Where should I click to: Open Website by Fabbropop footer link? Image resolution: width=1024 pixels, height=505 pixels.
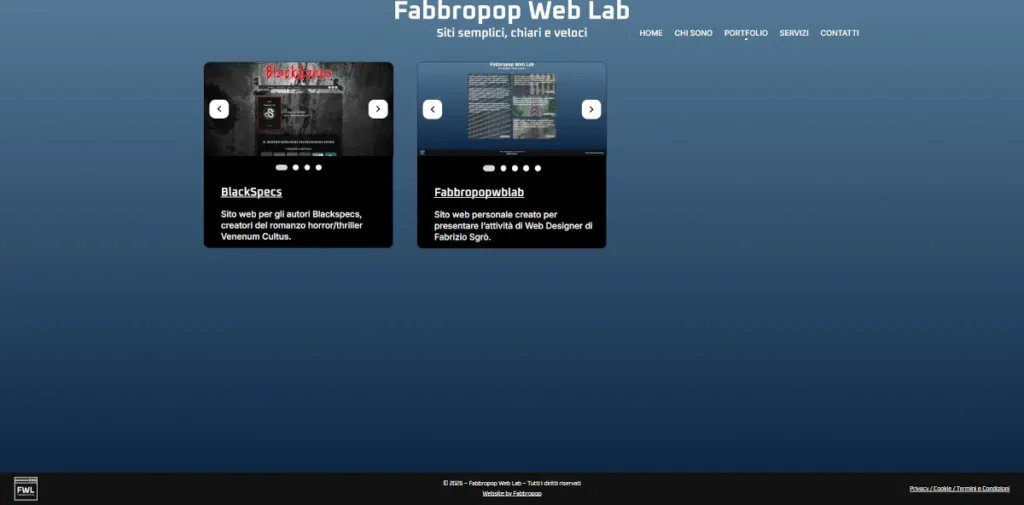(x=512, y=493)
